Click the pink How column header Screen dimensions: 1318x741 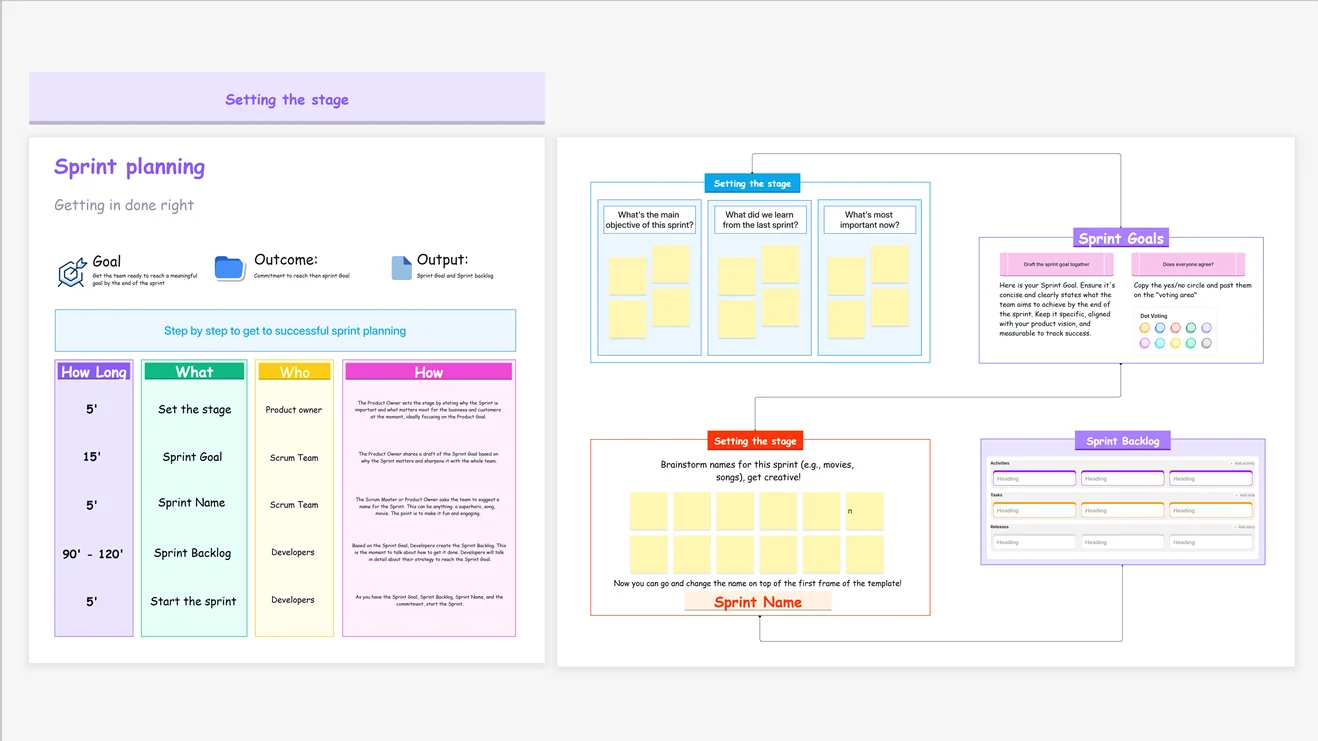[x=428, y=372]
